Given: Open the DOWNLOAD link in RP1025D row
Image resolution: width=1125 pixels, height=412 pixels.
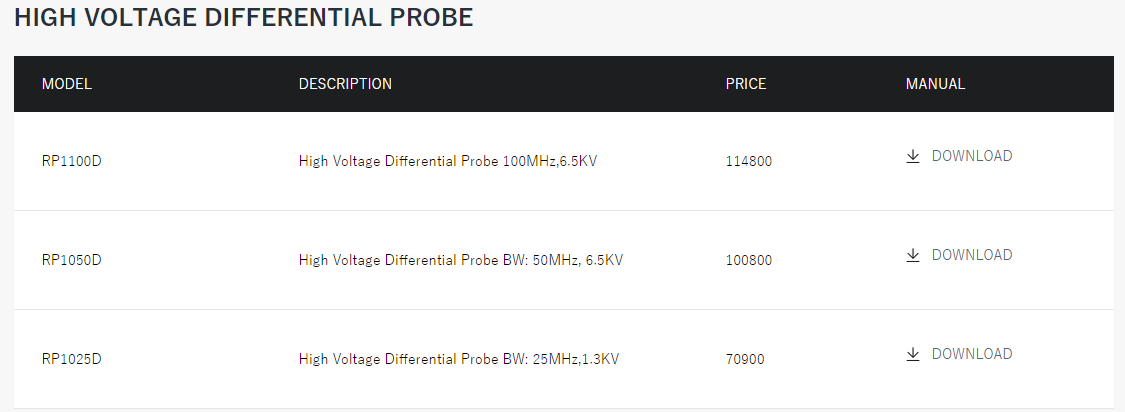Looking at the screenshot, I should [x=971, y=354].
